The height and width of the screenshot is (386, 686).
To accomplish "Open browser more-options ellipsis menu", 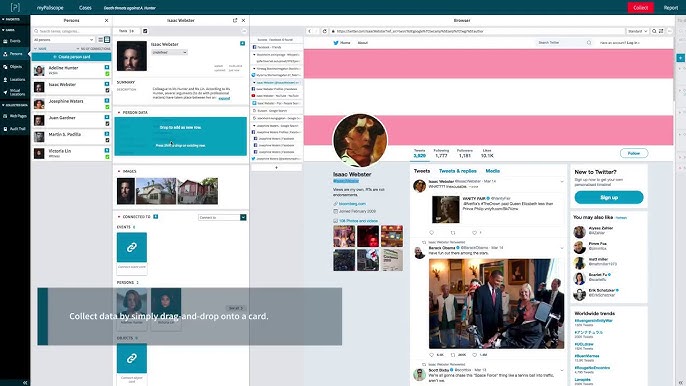I will pos(669,31).
